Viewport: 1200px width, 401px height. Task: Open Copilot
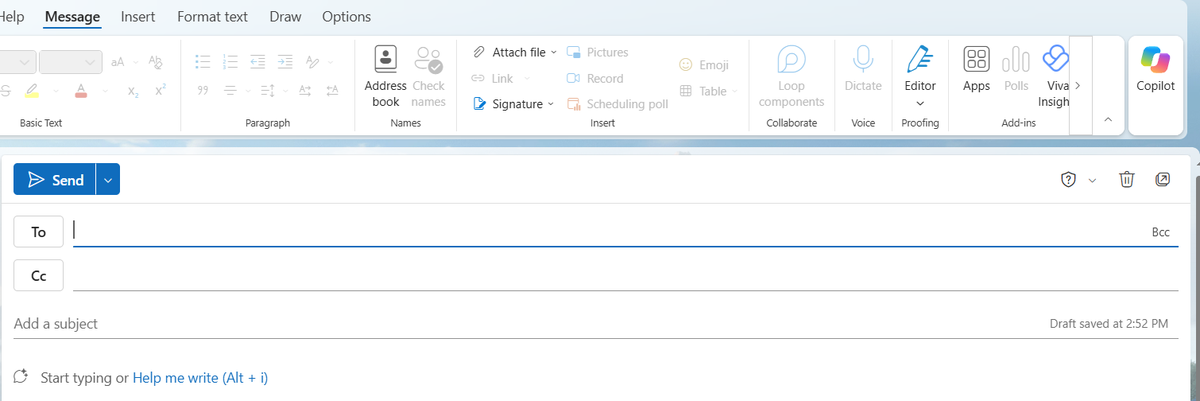point(1156,70)
